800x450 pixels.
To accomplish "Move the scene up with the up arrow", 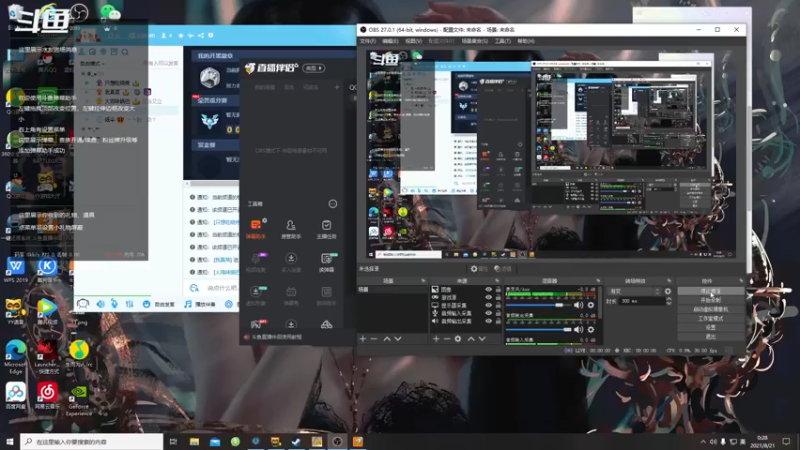I will click(387, 339).
